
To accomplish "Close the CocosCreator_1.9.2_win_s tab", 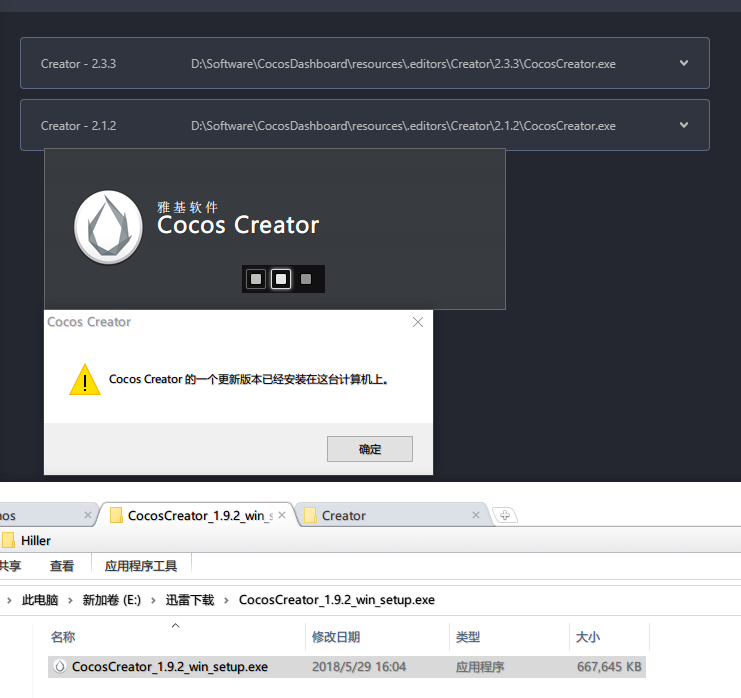I will click(x=282, y=515).
